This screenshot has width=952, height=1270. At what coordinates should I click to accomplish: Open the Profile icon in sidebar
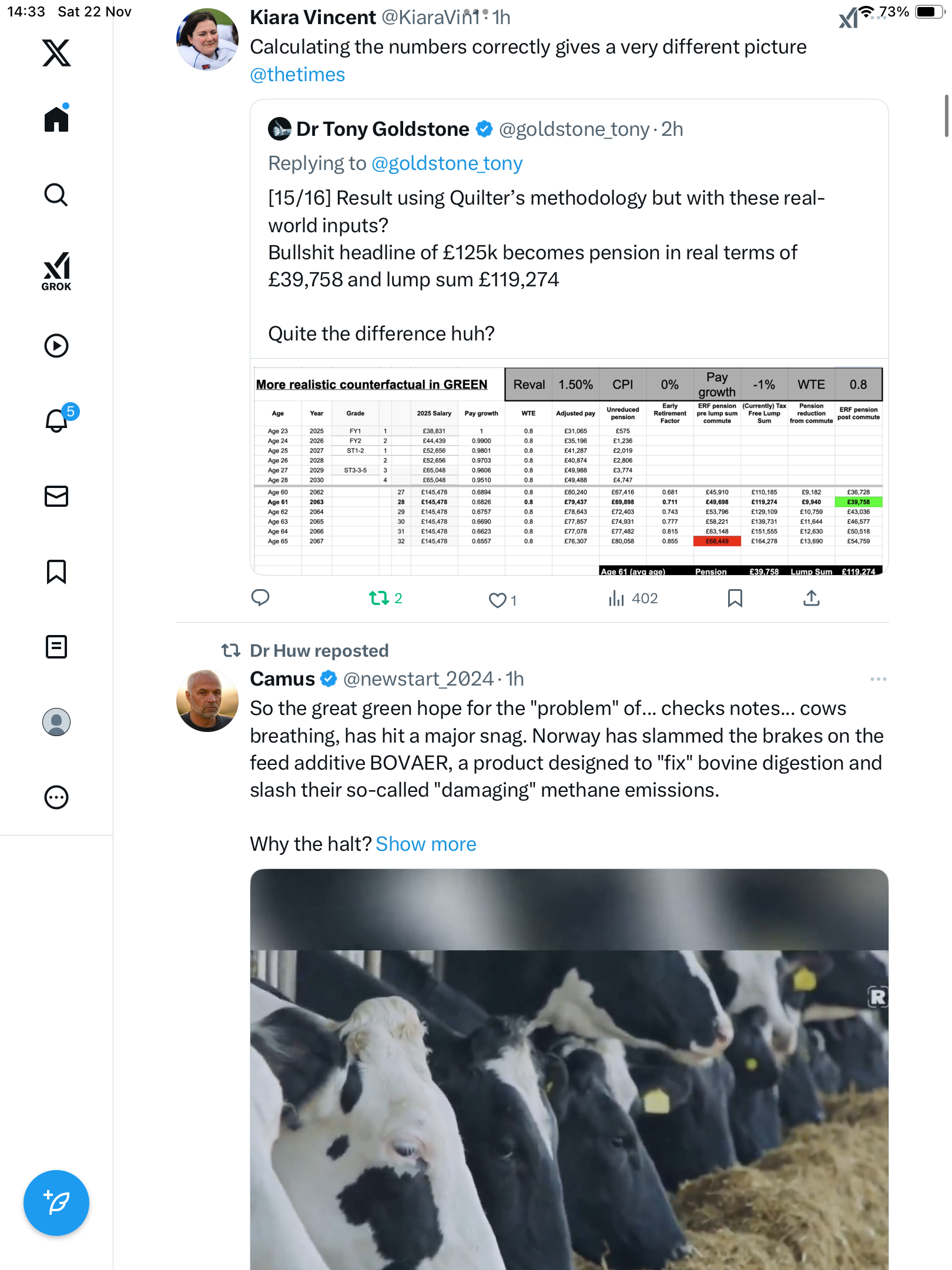tap(56, 722)
